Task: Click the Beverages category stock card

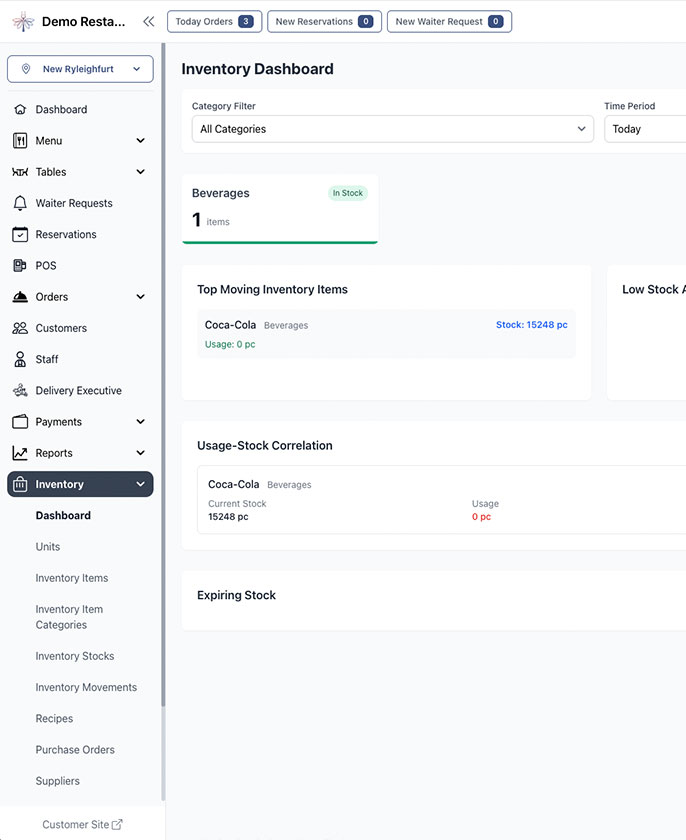Action: point(280,208)
